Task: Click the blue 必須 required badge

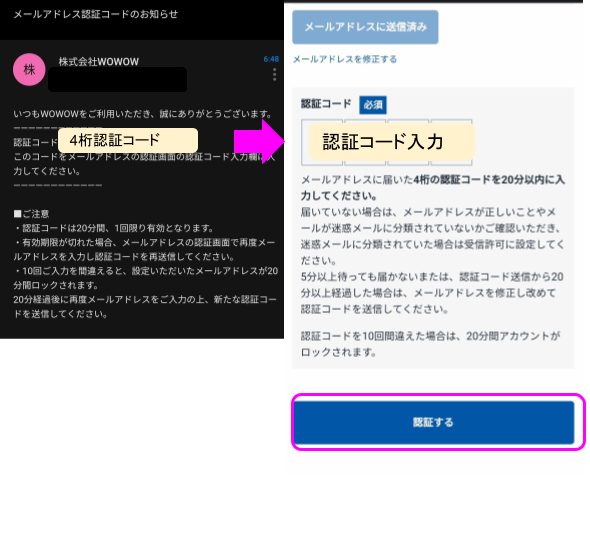Action: pyautogui.click(x=373, y=105)
